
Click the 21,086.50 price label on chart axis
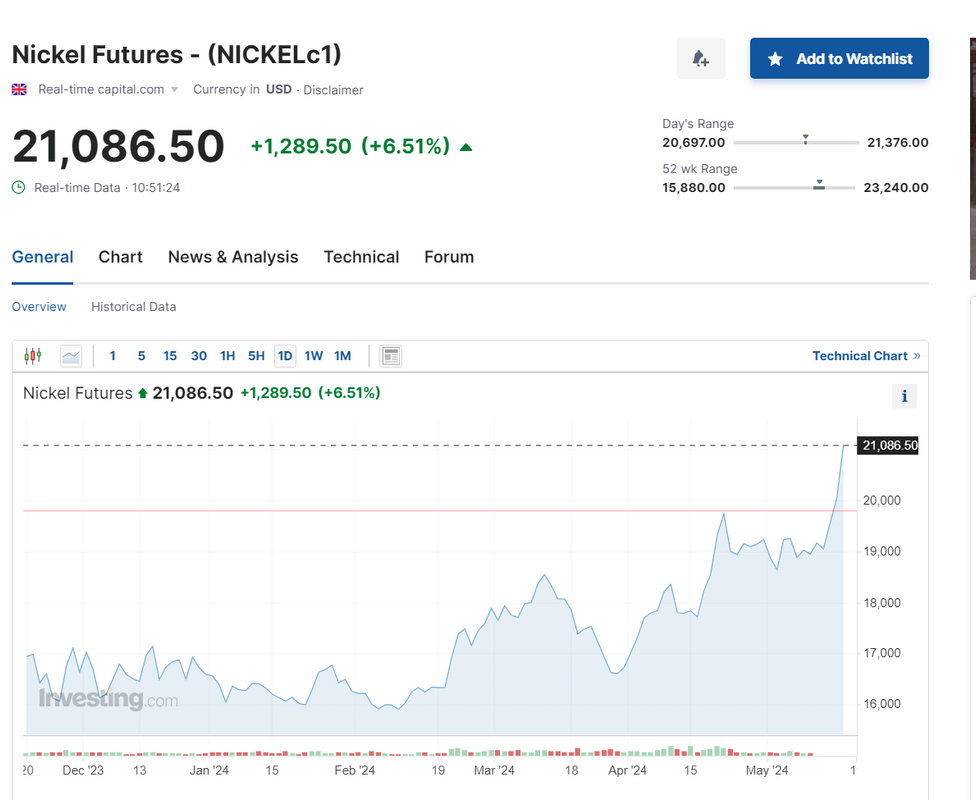point(889,445)
